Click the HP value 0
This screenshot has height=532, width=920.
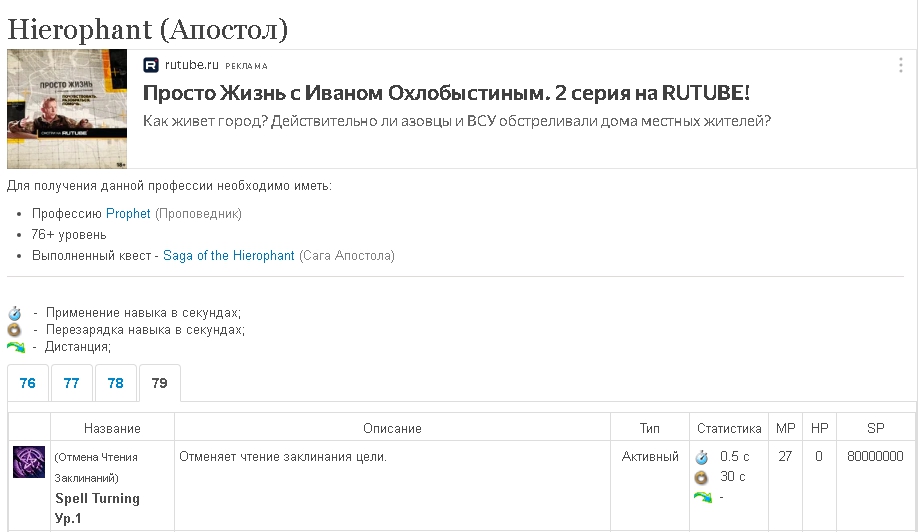tap(819, 456)
